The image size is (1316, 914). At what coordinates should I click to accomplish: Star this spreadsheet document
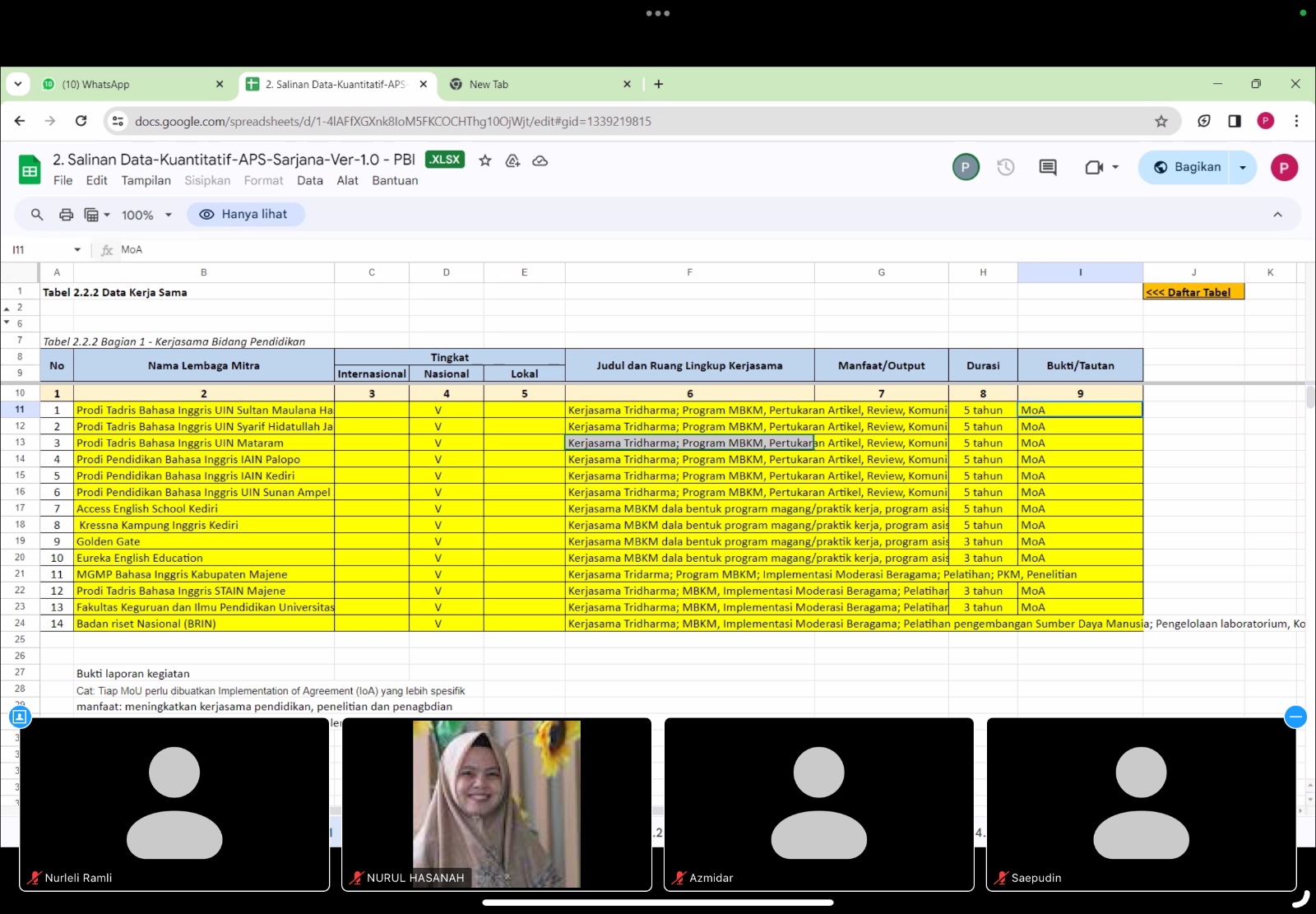485,160
